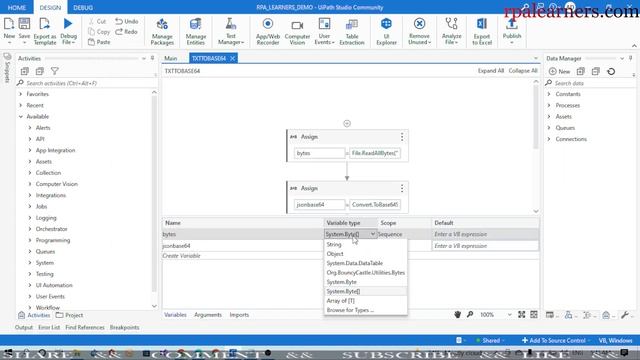Open options menu of first Assign activity
Screen dimensions: 640x360
click(402, 137)
